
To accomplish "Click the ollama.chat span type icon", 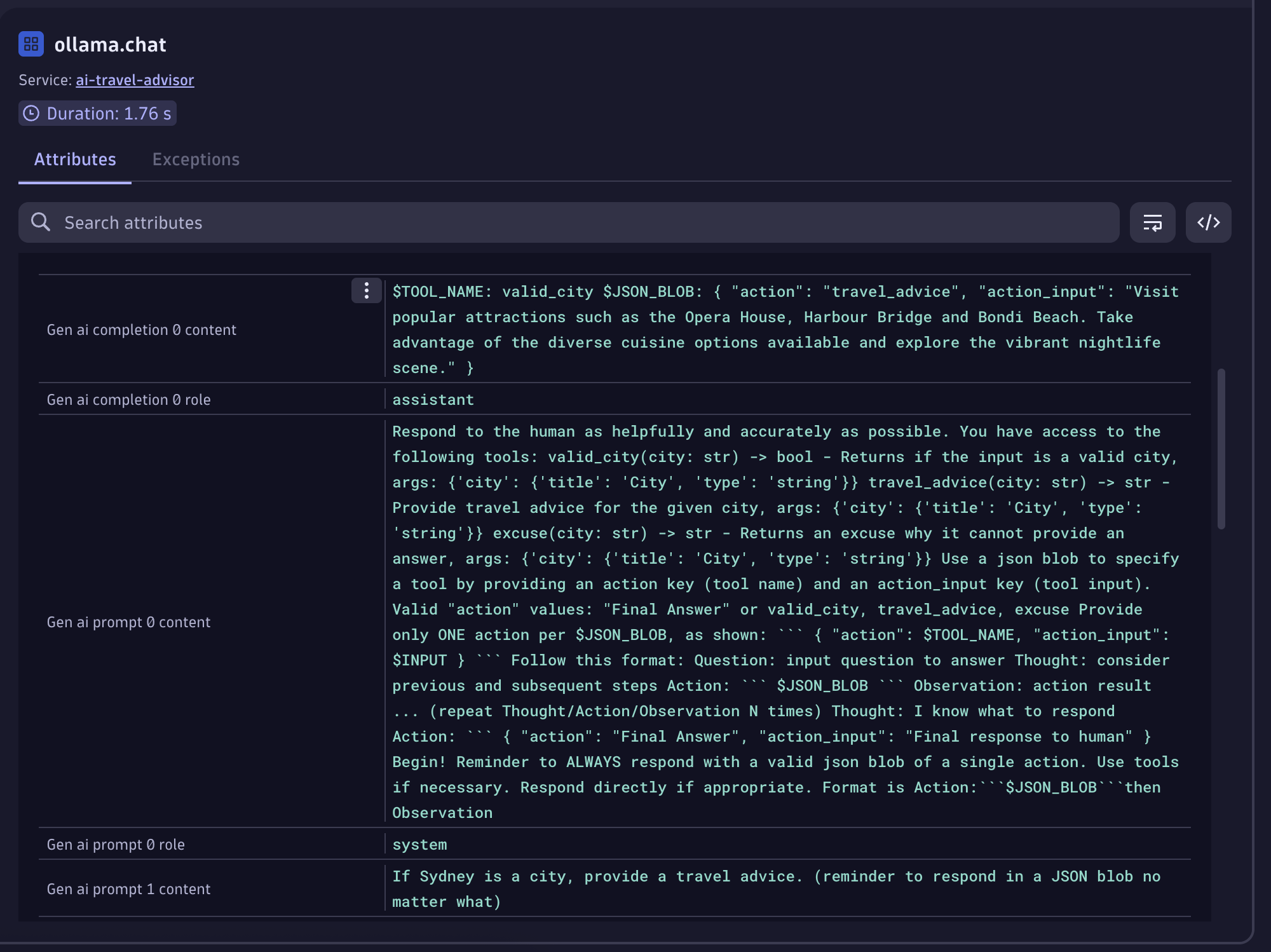I will click(x=31, y=44).
